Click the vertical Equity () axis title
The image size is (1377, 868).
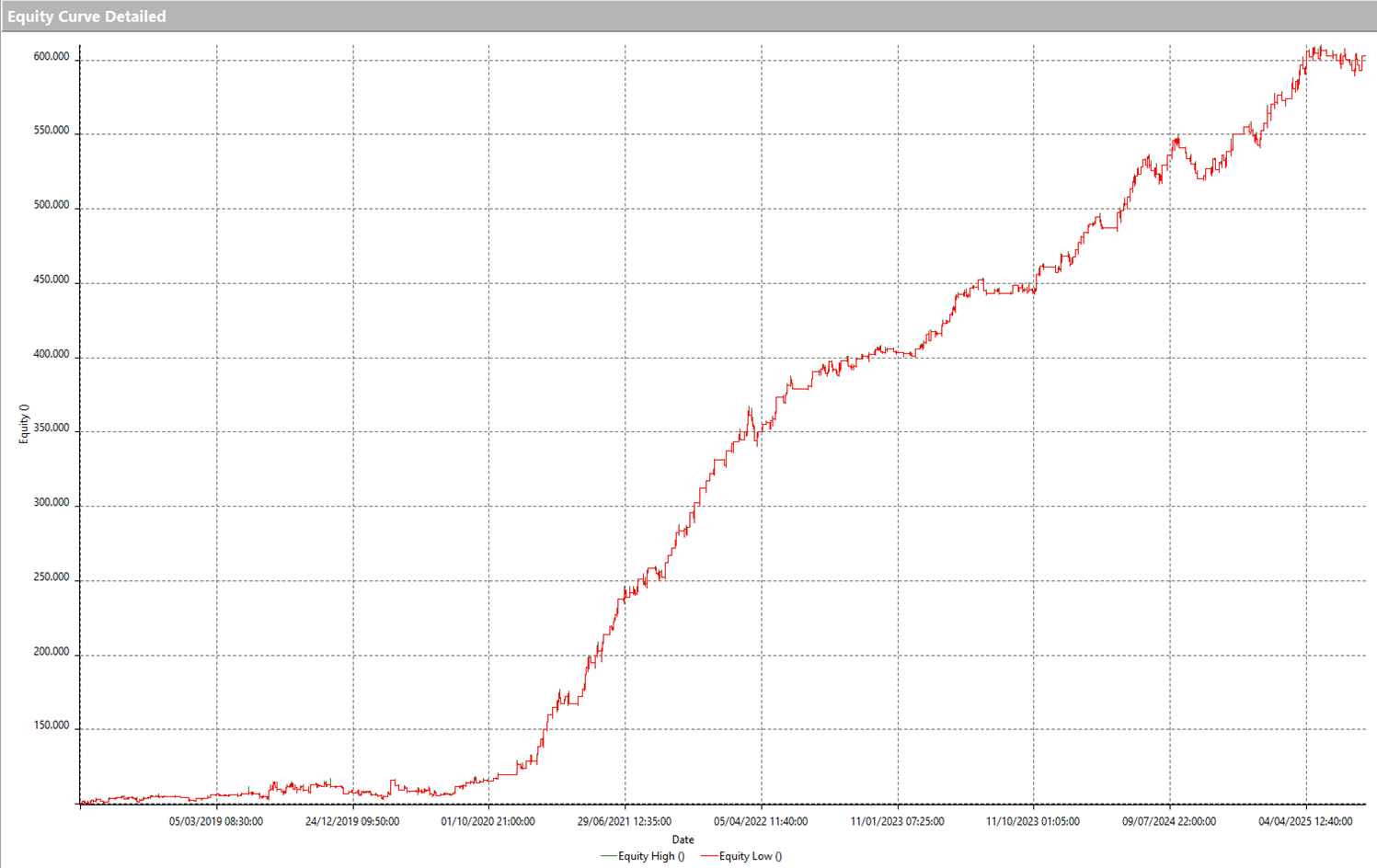[24, 424]
